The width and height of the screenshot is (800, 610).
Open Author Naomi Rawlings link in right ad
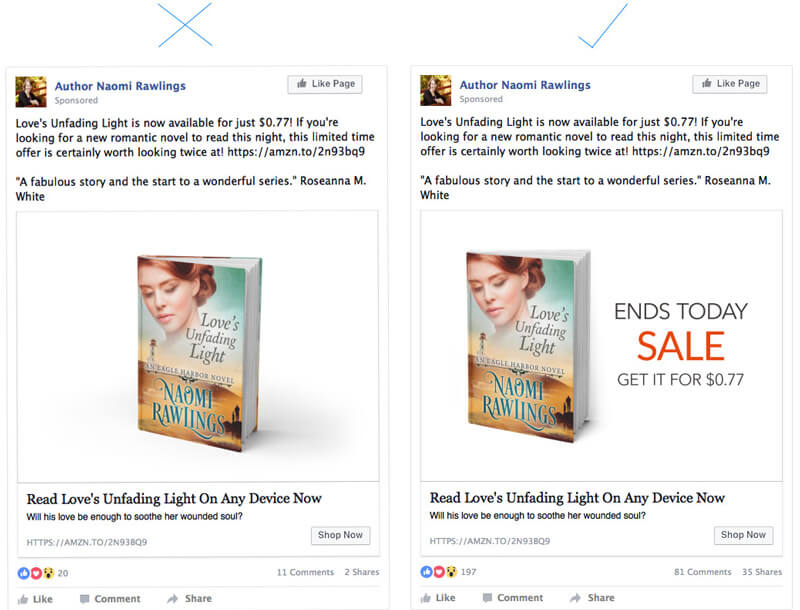525,85
